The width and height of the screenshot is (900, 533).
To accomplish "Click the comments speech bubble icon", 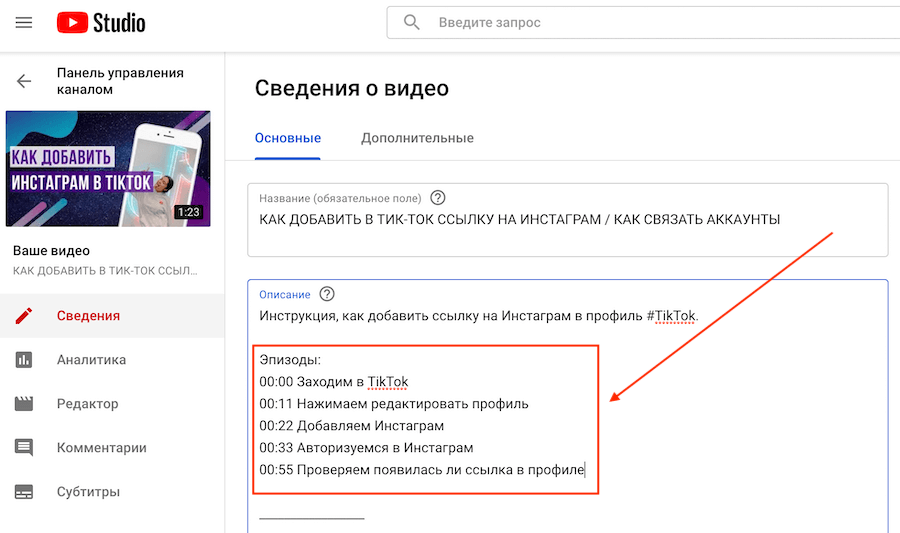I will [x=24, y=448].
